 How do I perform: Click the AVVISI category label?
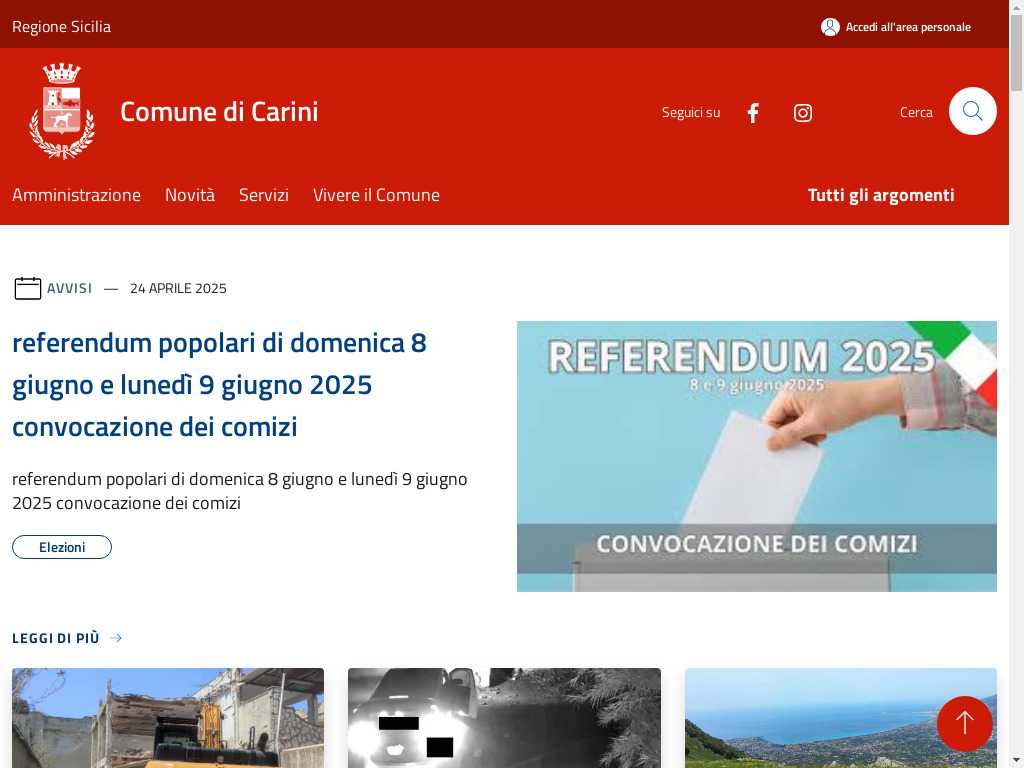[x=69, y=288]
